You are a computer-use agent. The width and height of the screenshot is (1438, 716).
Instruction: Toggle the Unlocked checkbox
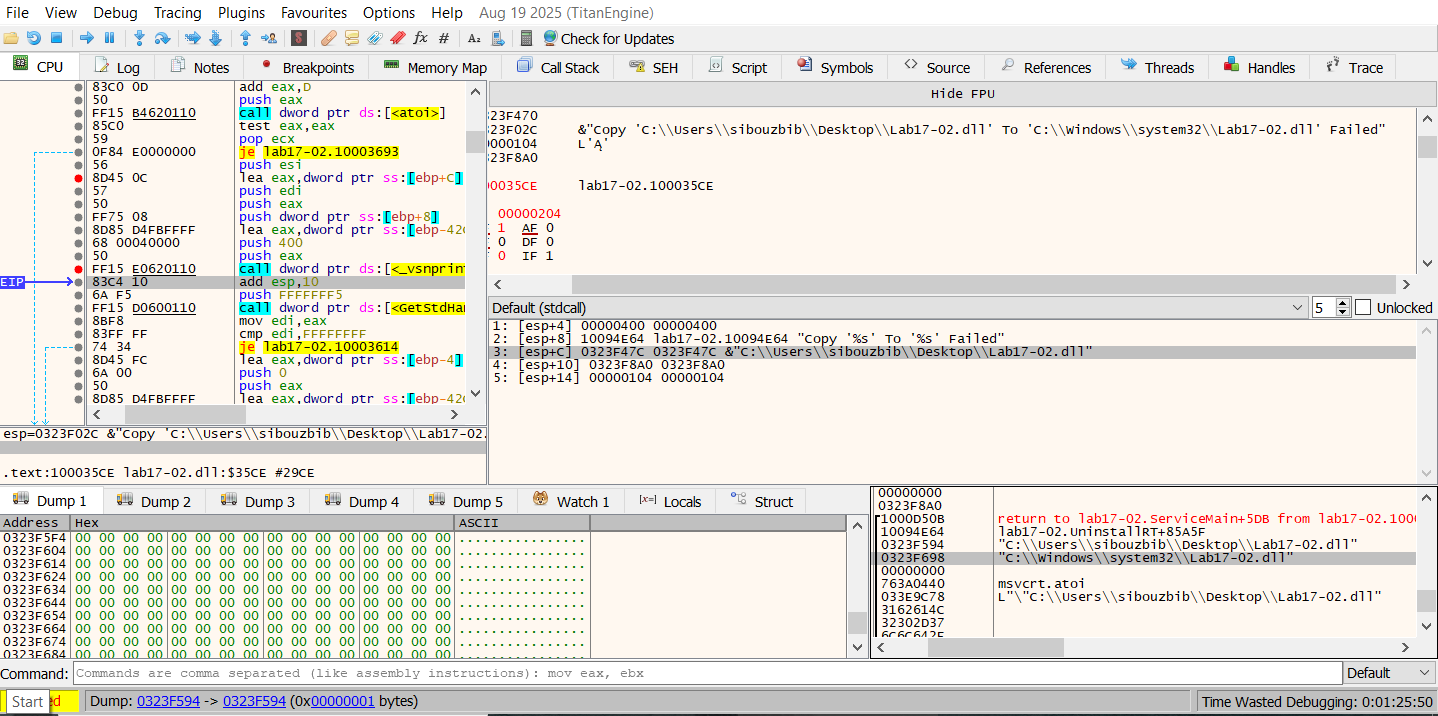(1363, 308)
